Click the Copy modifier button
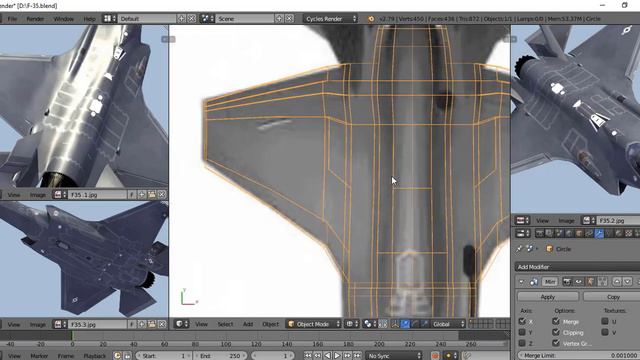 pos(612,297)
